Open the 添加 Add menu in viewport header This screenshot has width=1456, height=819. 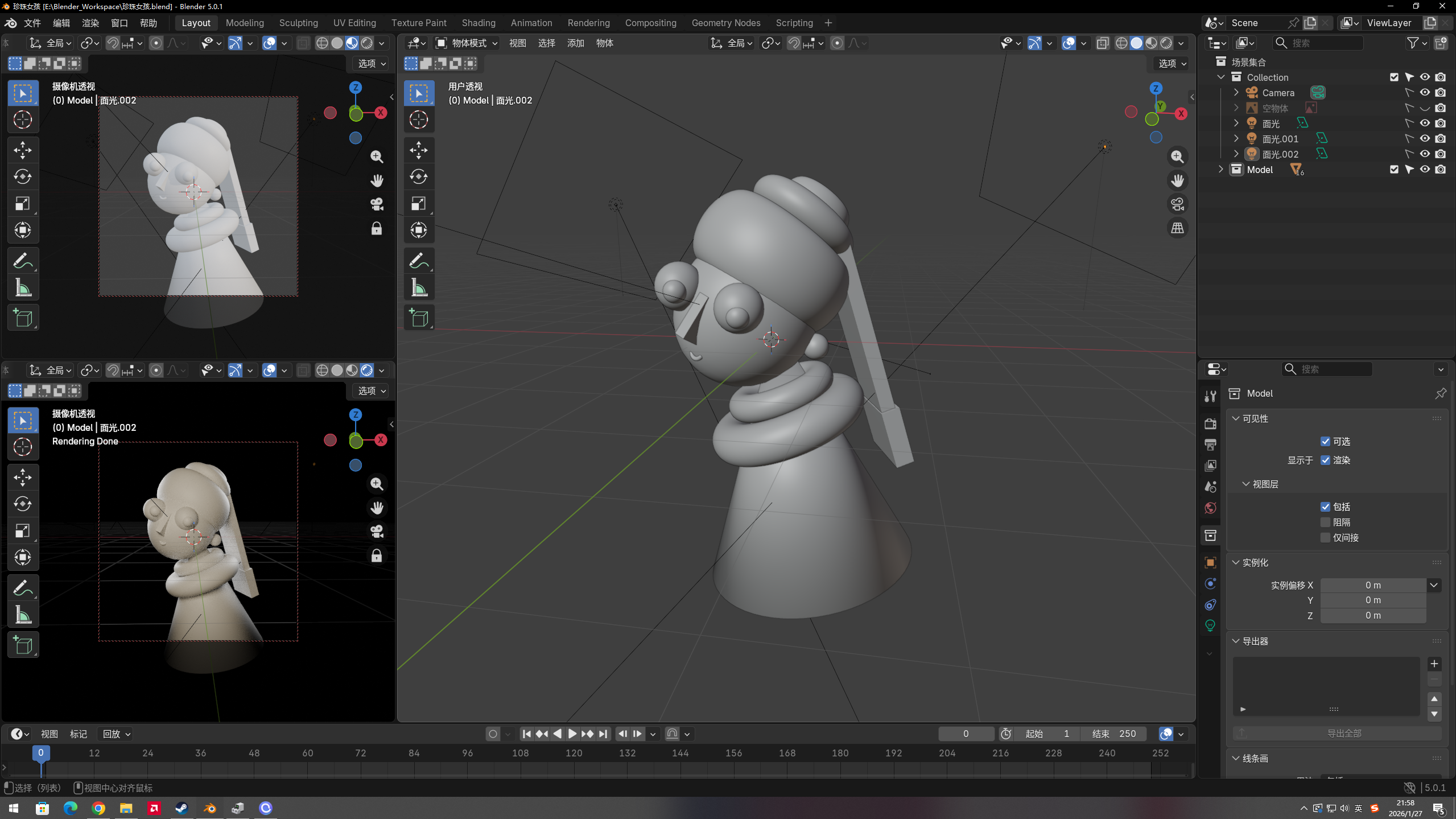coord(575,43)
